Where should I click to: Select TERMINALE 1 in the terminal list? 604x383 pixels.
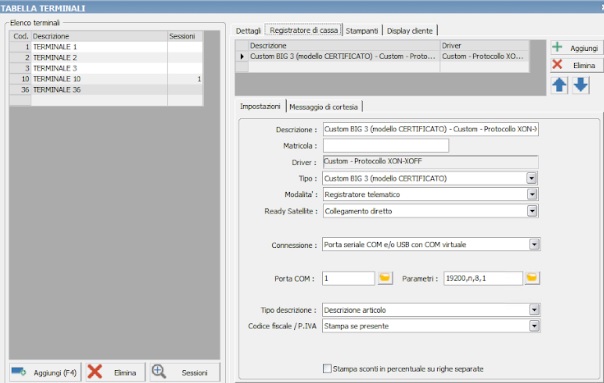106,47
